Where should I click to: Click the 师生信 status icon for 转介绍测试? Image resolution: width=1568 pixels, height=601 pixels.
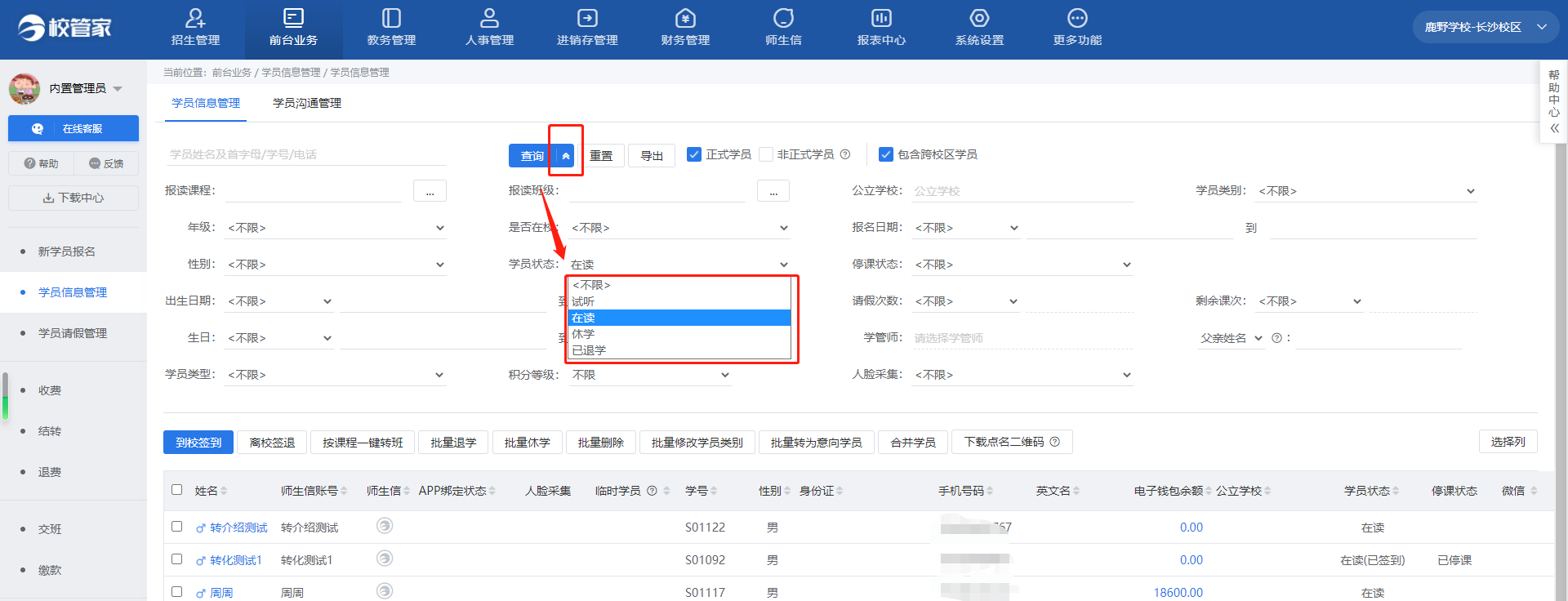385,526
